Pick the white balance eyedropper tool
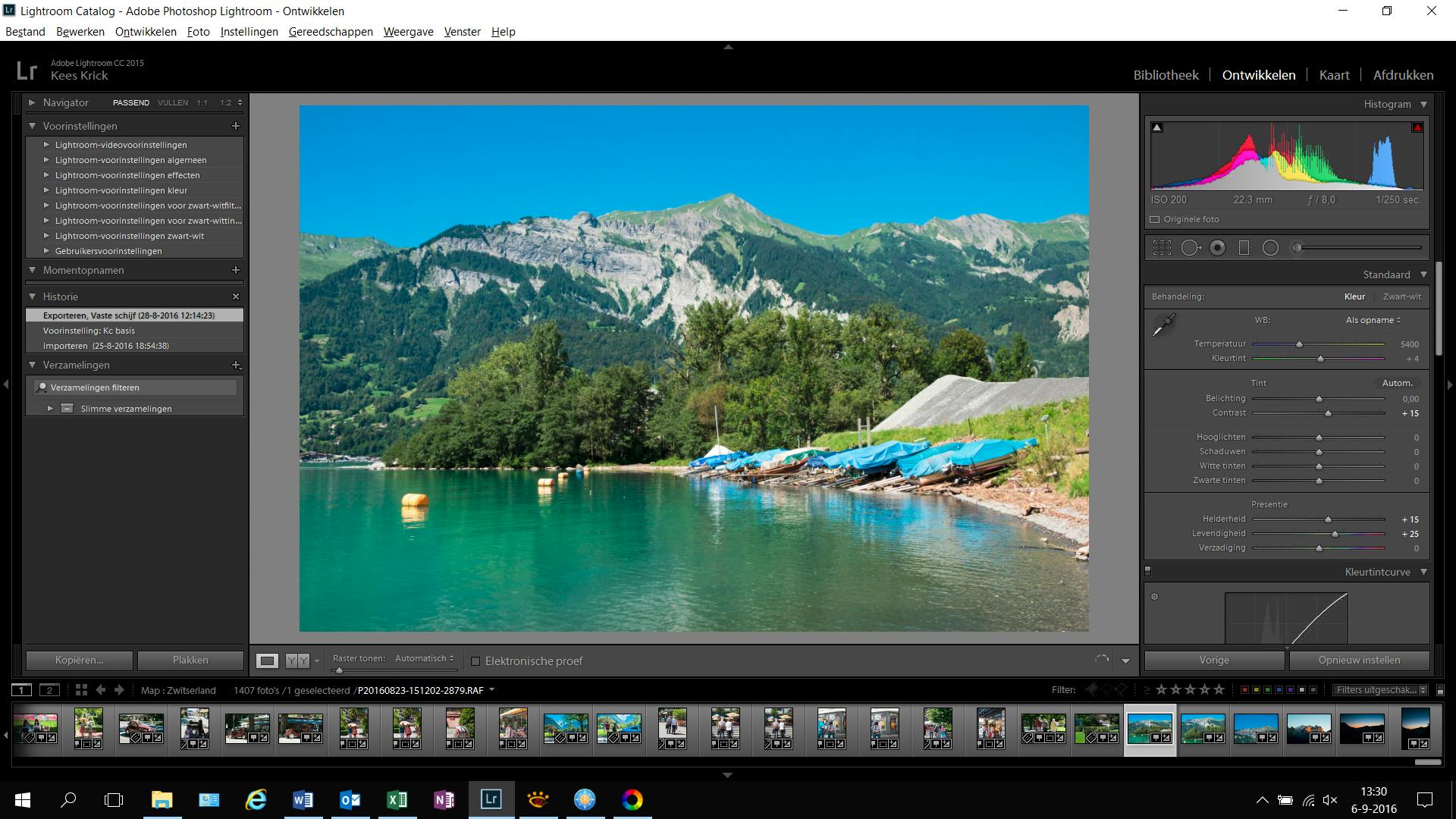 coord(1163,325)
